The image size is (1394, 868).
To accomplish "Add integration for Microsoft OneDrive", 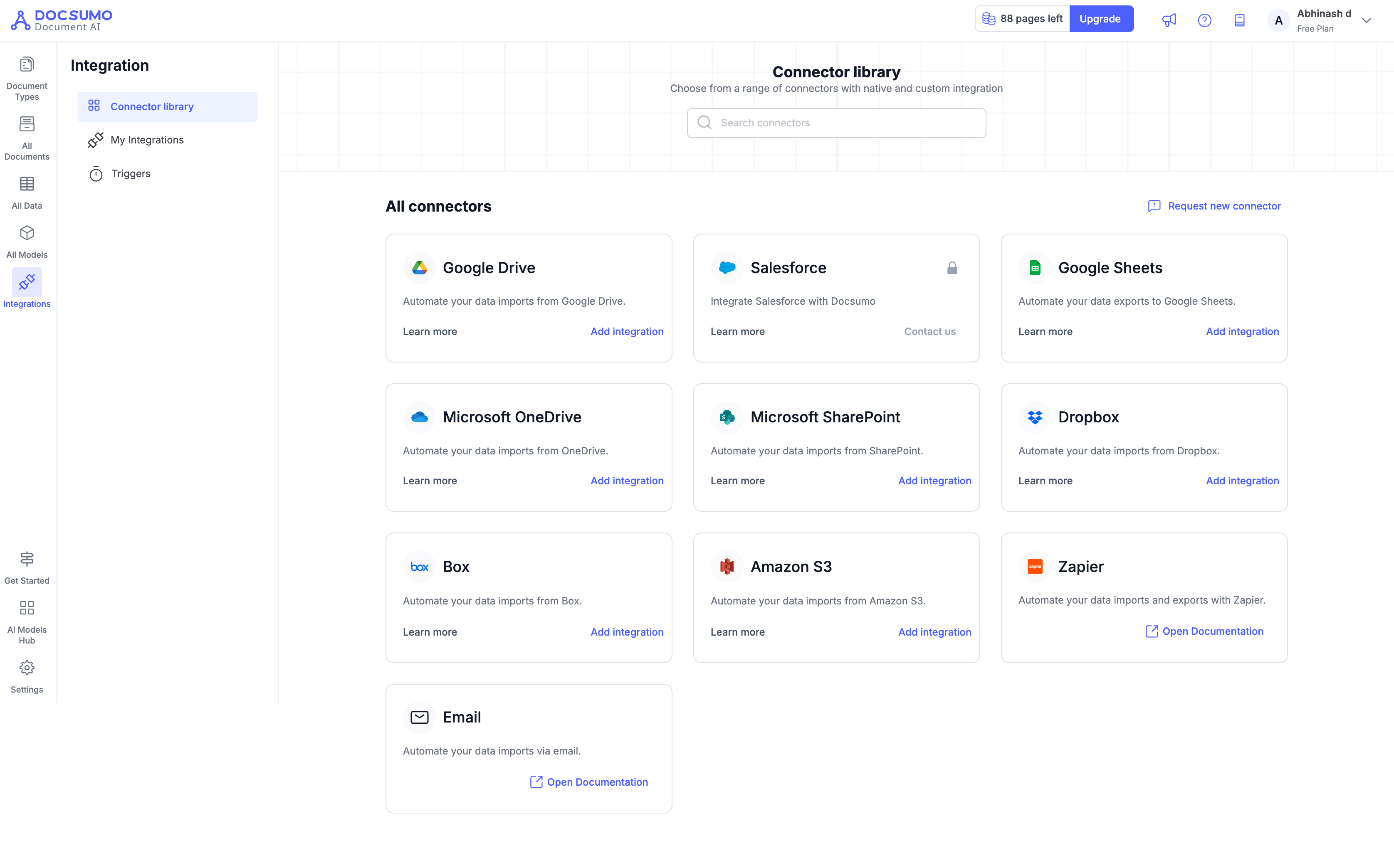I will (627, 481).
